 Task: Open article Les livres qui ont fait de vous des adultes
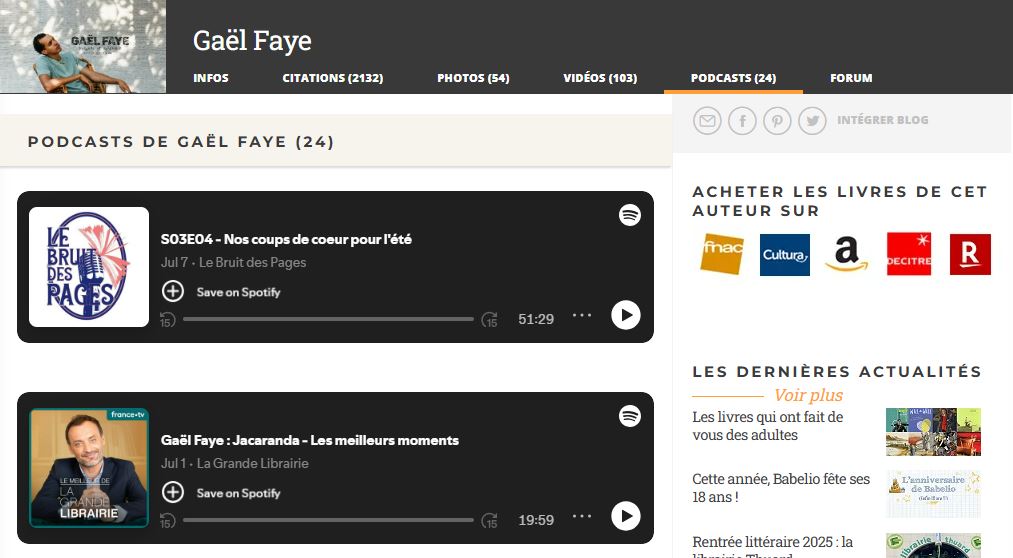pos(768,426)
